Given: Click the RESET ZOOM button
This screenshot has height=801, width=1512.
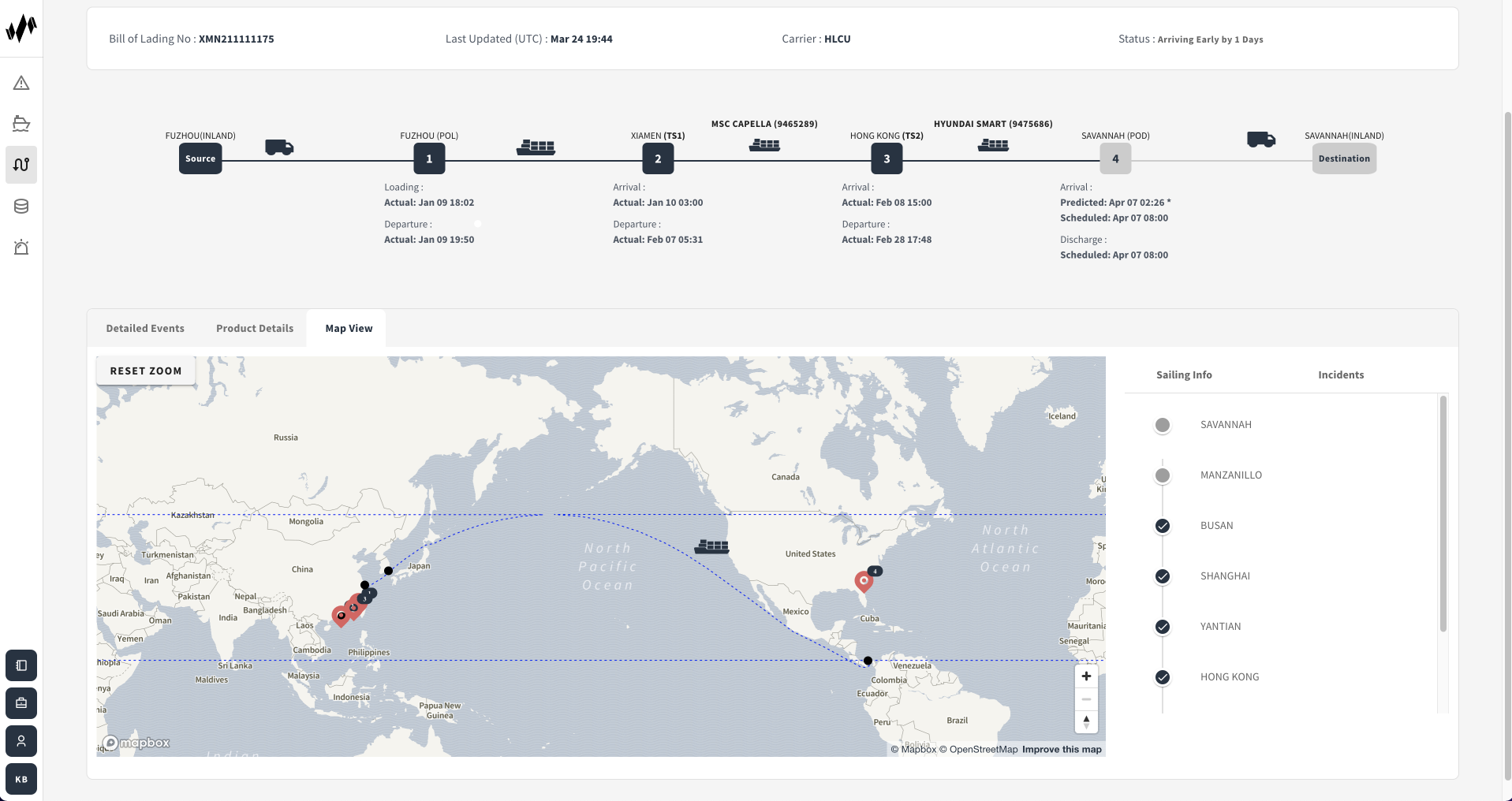Looking at the screenshot, I should click(145, 370).
